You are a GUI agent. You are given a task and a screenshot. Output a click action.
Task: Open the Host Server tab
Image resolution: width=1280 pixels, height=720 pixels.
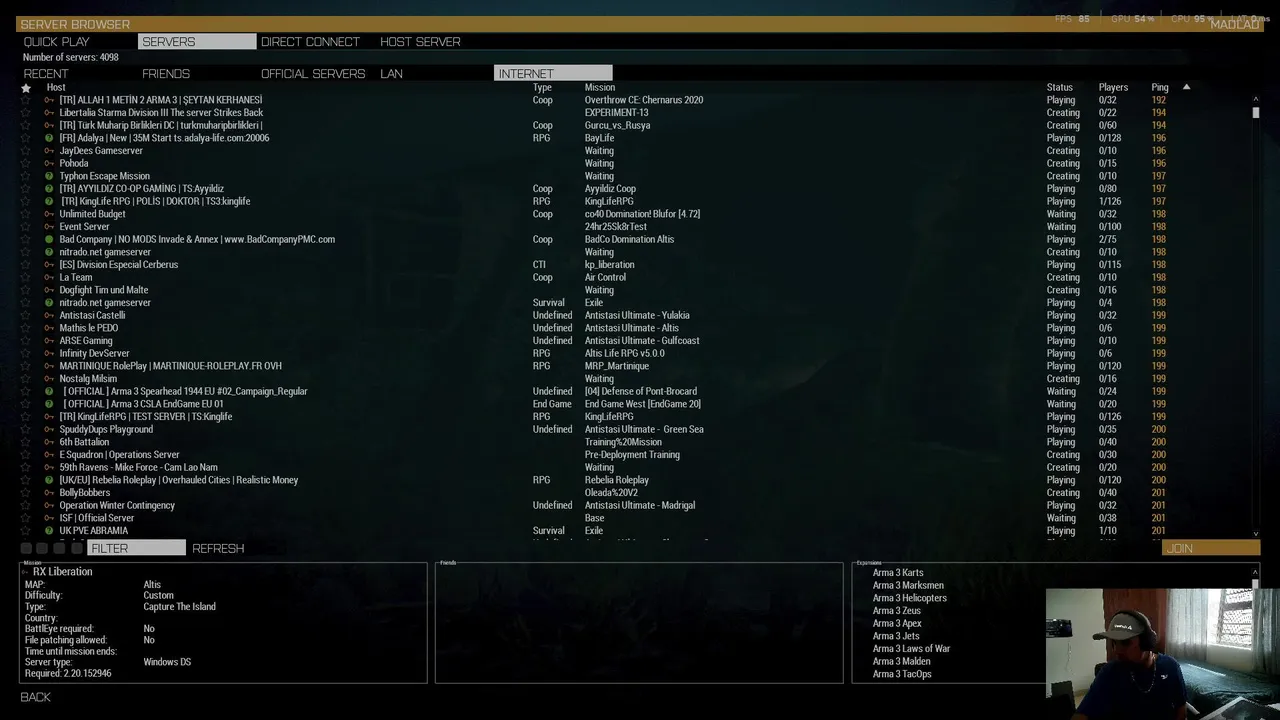click(x=420, y=42)
